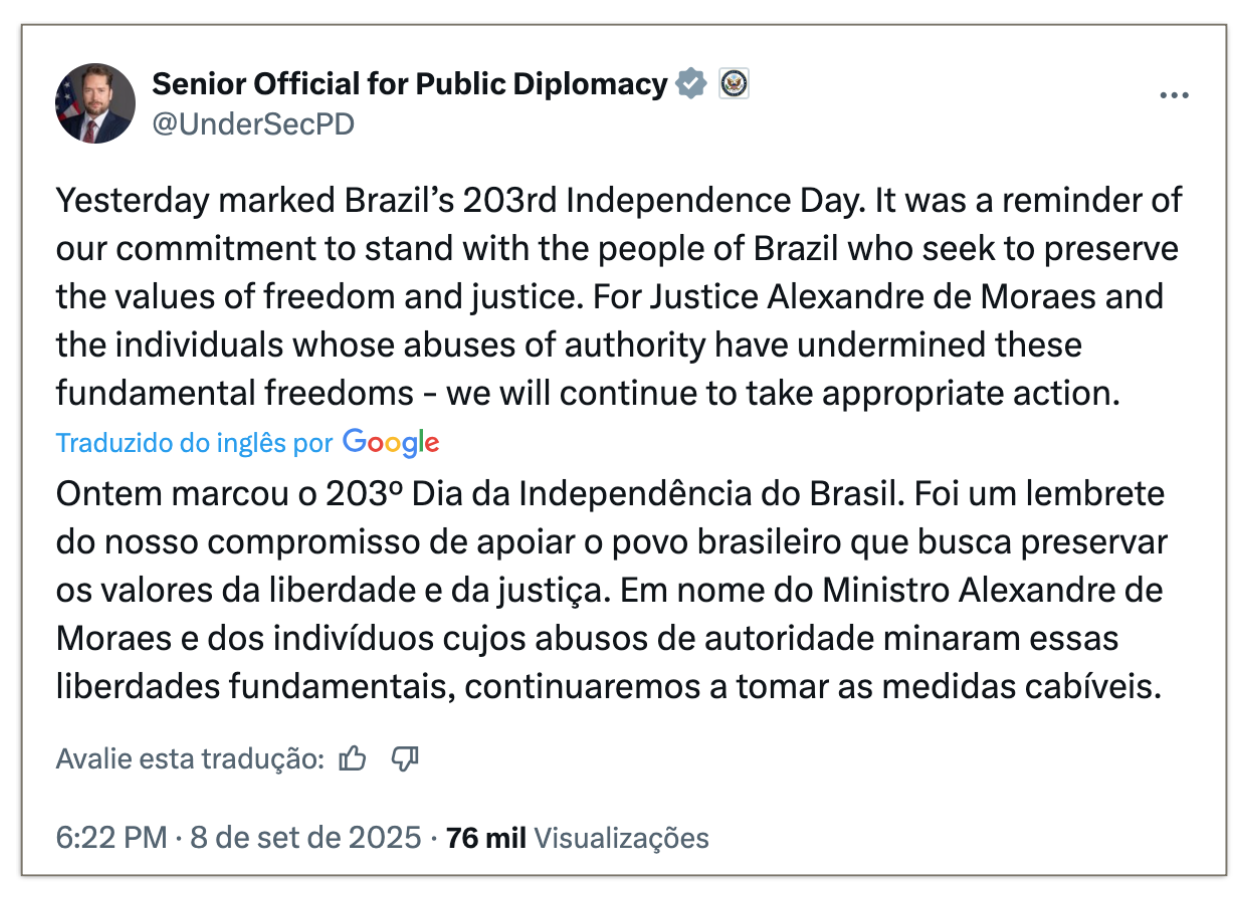1246x898 pixels.
Task: Open the author's profile picture
Action: click(x=95, y=104)
